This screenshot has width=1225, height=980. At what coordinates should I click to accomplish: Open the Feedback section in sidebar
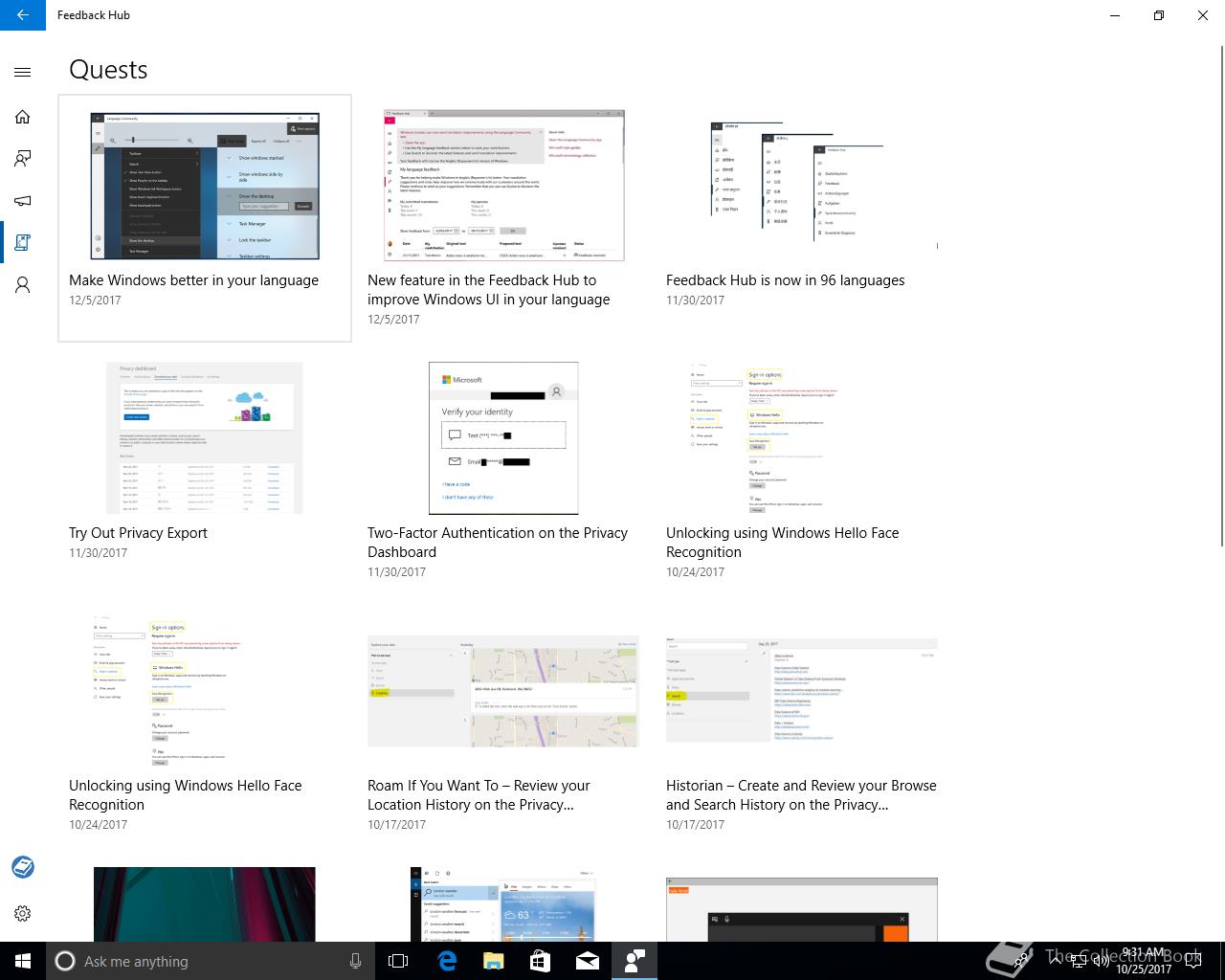click(x=23, y=159)
